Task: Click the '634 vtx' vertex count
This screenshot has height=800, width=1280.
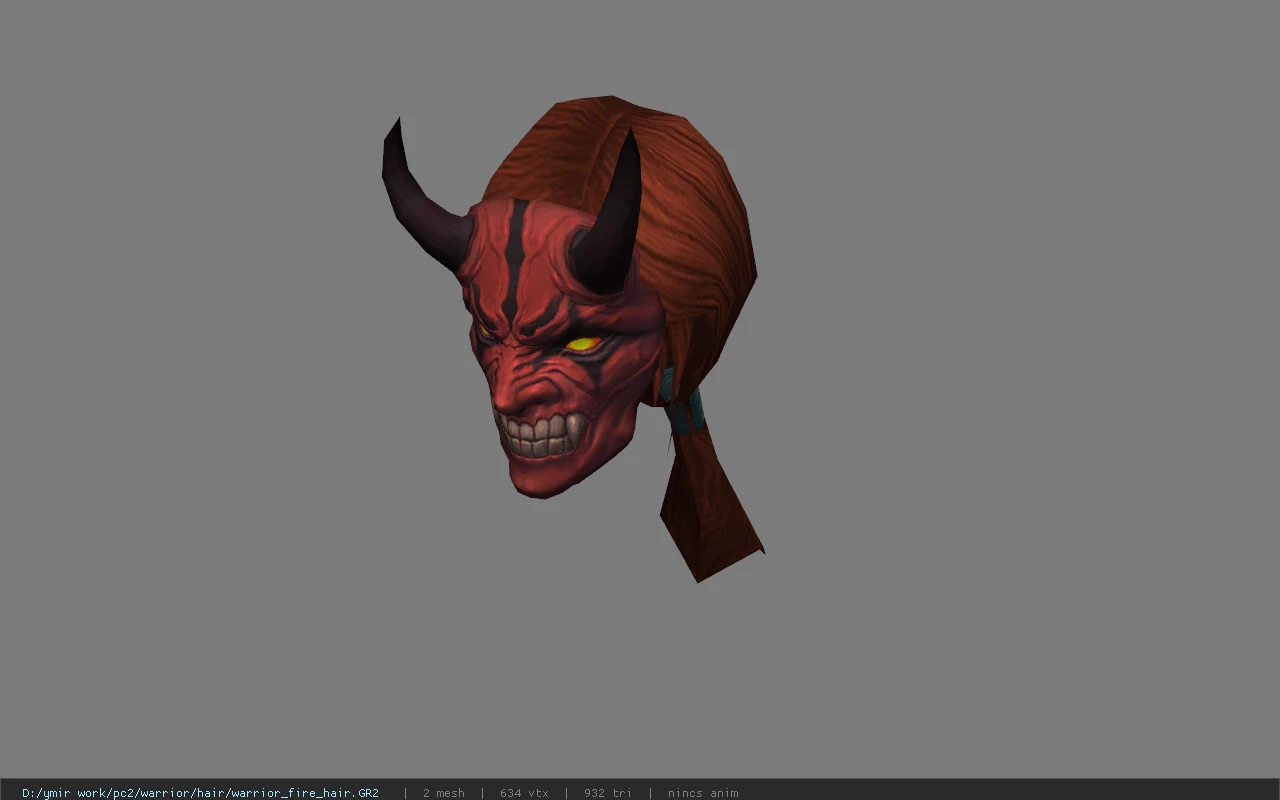Action: click(524, 793)
